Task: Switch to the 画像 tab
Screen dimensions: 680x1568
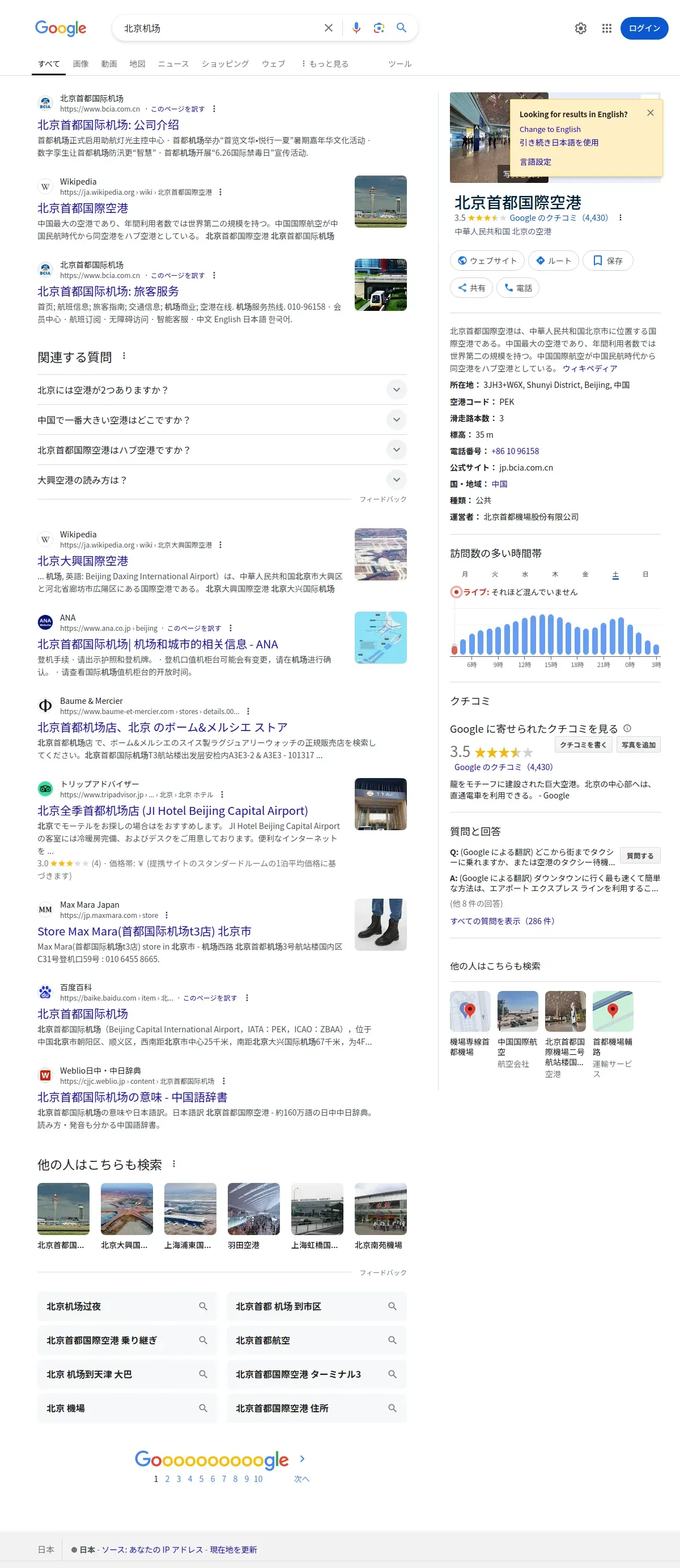Action: 80,64
